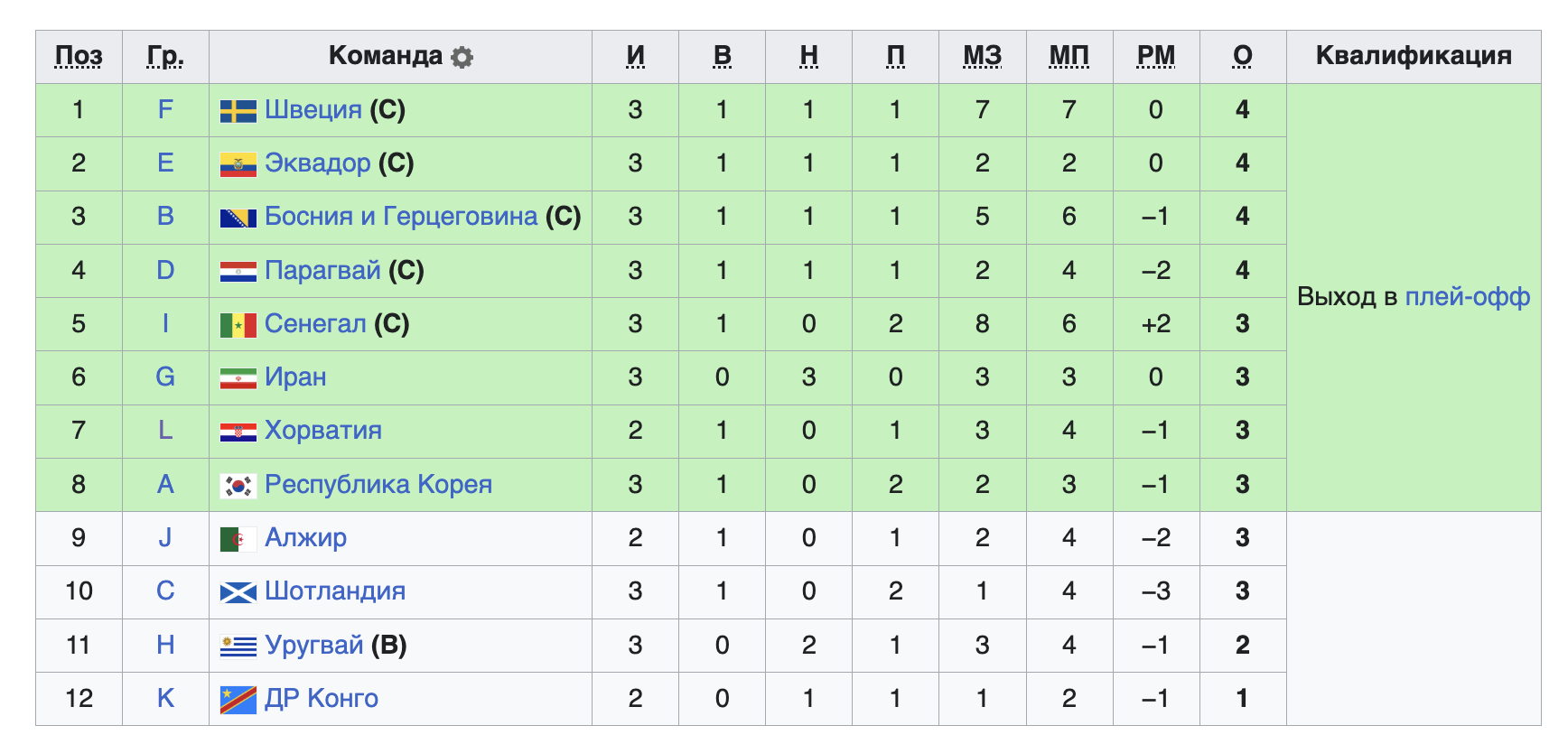Click the Поз column header abbreviation
Image resolution: width=1568 pixels, height=744 pixels.
(x=79, y=55)
